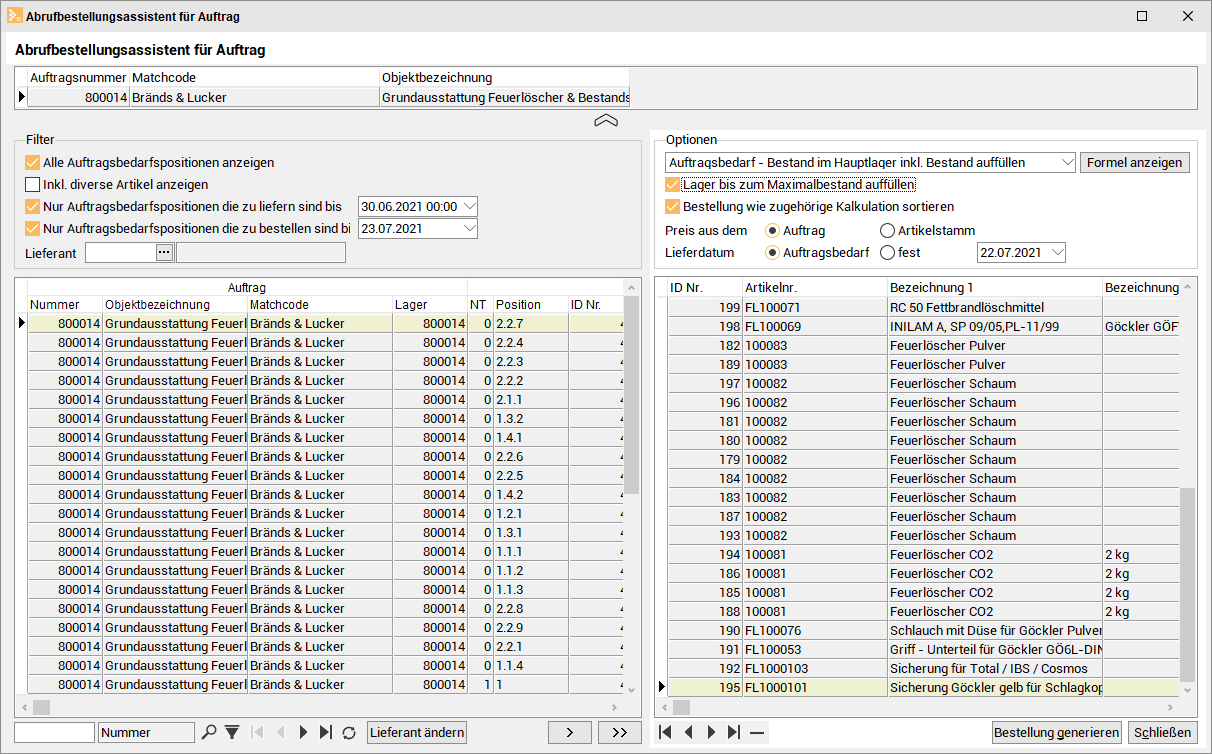Toggle 'zu liefern sind bis' checkbox
The height and width of the screenshot is (754, 1212).
(x=32, y=206)
